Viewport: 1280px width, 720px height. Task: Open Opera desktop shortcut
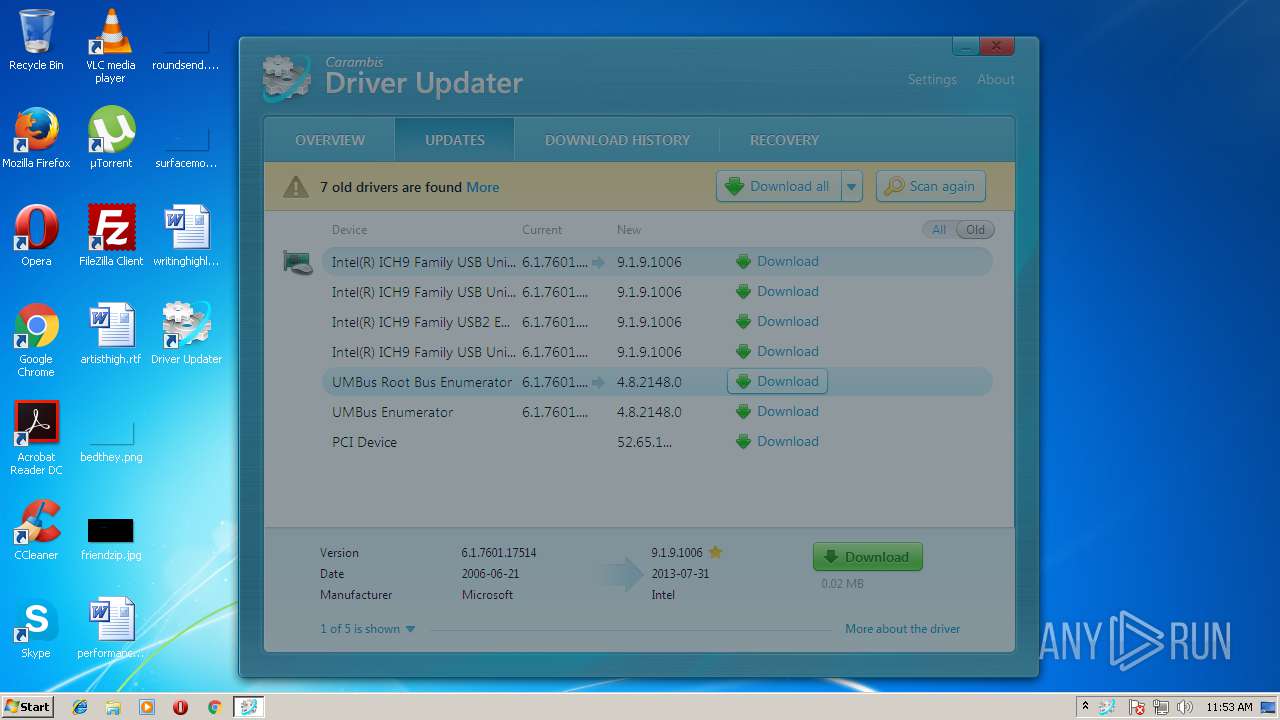(x=36, y=236)
